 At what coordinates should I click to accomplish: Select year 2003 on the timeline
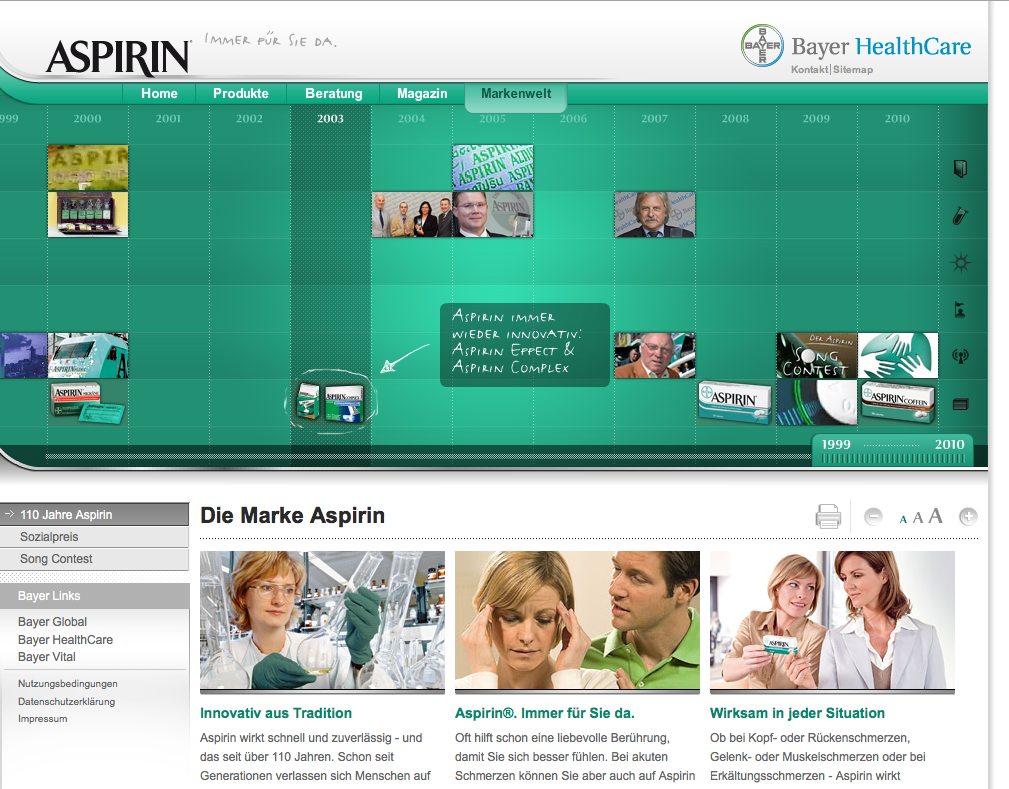[x=330, y=118]
